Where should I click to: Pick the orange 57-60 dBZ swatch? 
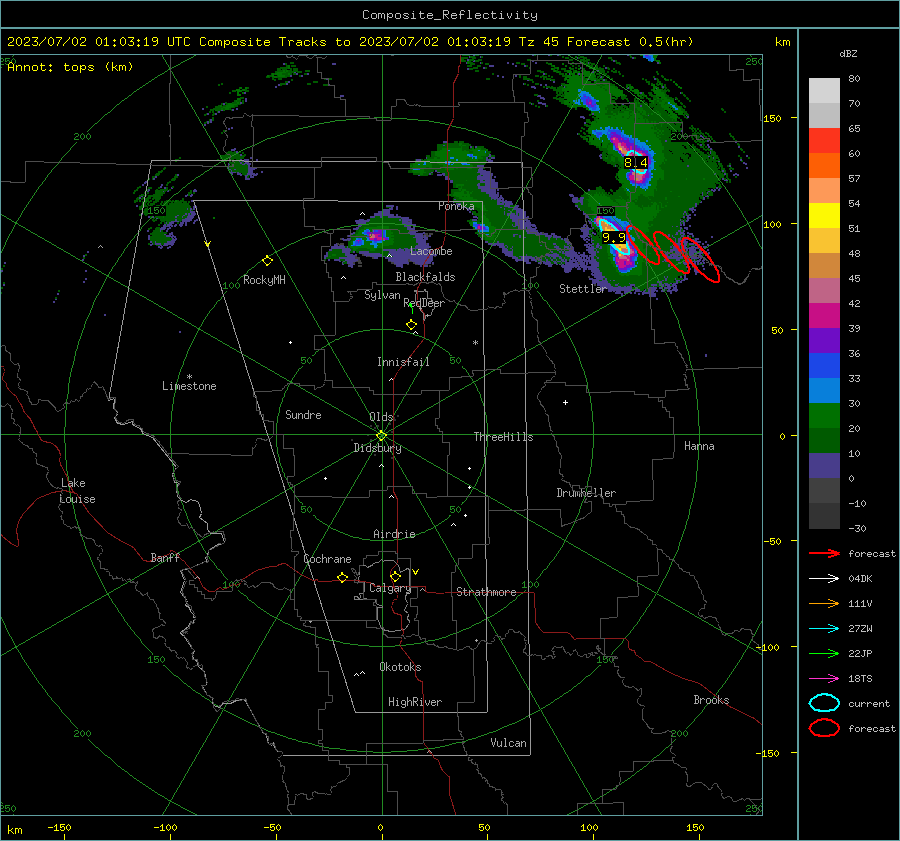tap(824, 166)
